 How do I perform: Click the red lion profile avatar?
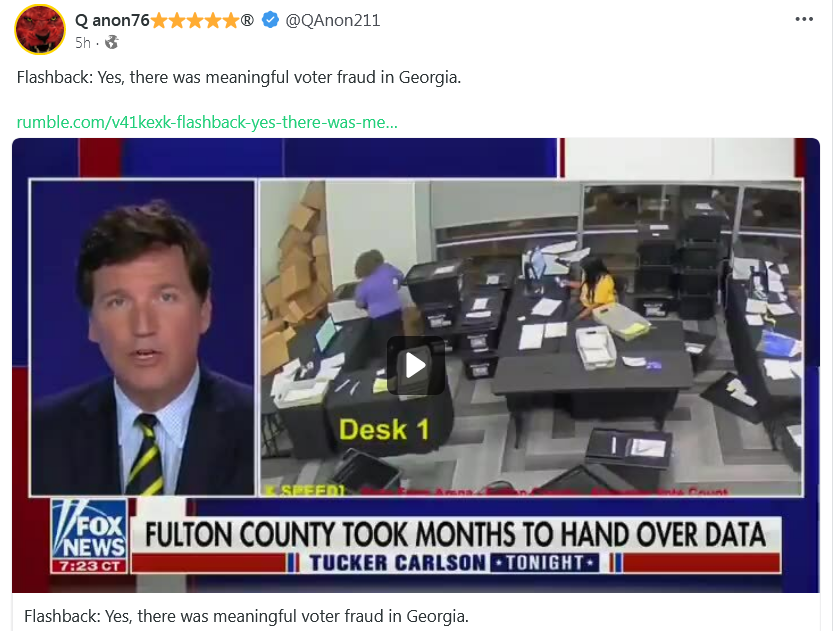coord(40,30)
